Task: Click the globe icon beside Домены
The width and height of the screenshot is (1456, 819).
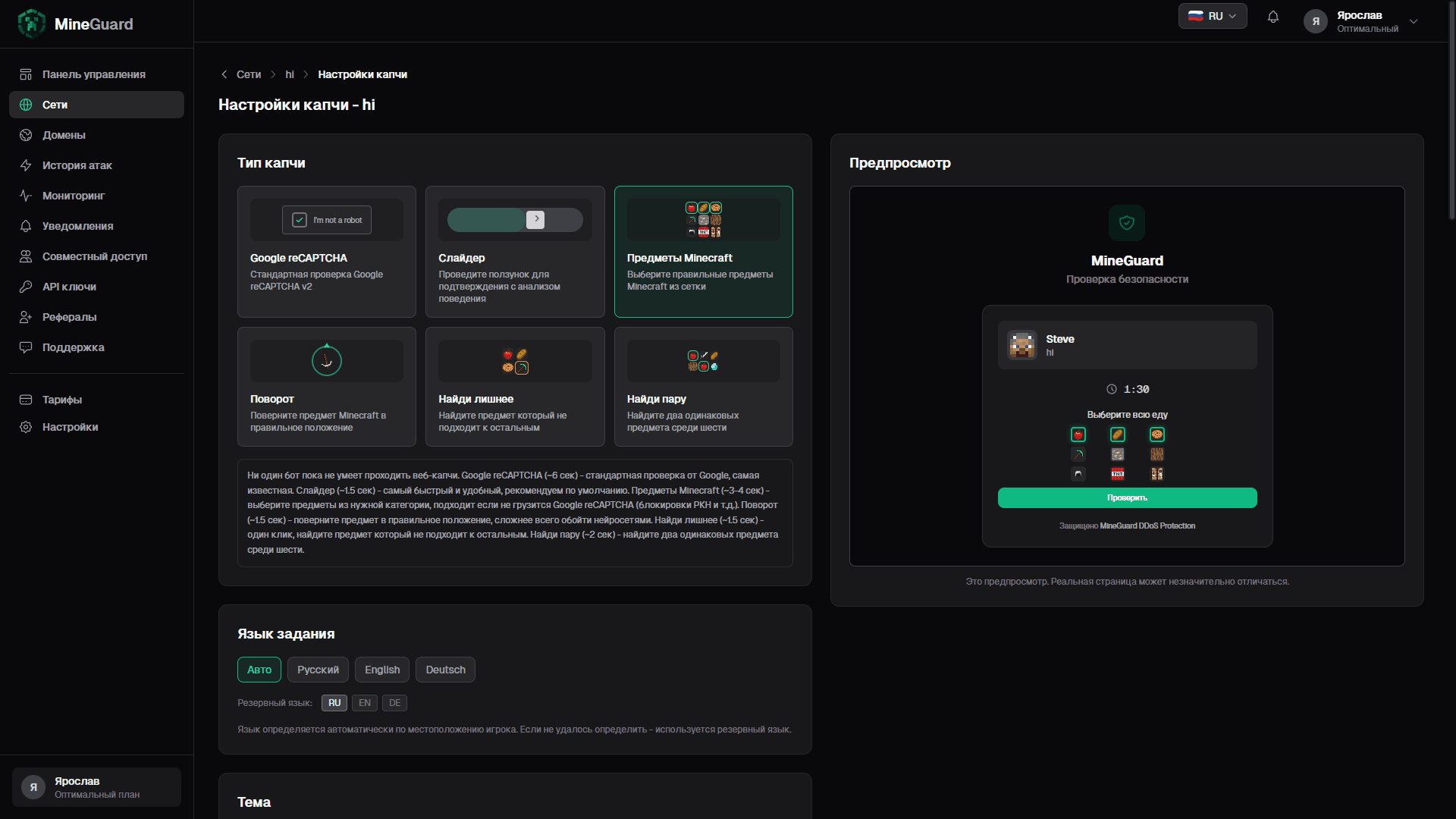Action: (x=26, y=135)
